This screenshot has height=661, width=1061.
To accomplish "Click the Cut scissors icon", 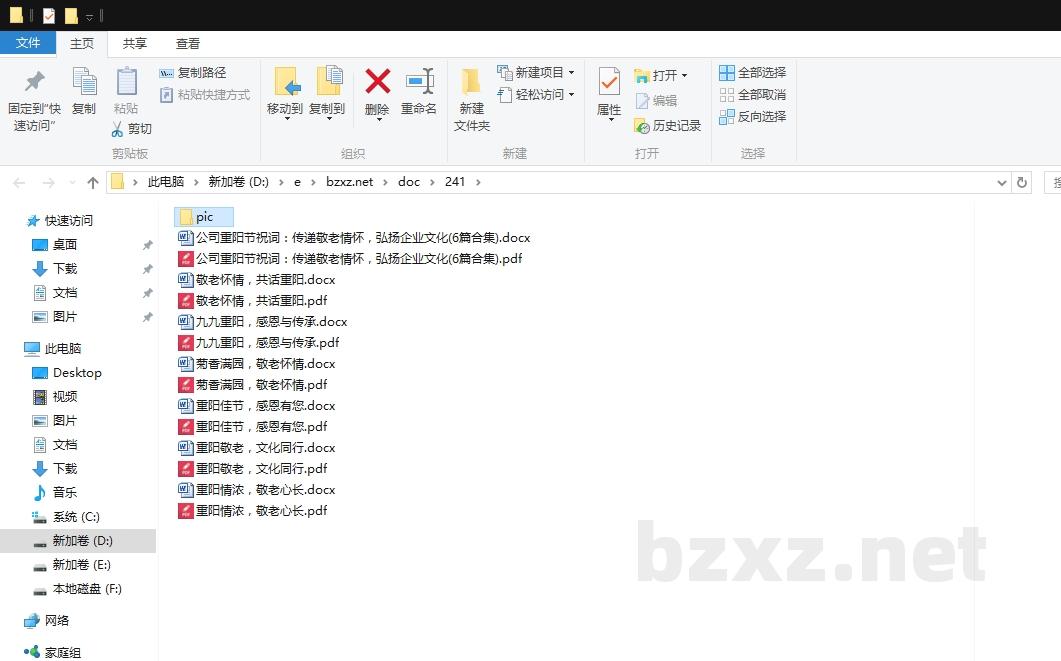I will (x=117, y=129).
